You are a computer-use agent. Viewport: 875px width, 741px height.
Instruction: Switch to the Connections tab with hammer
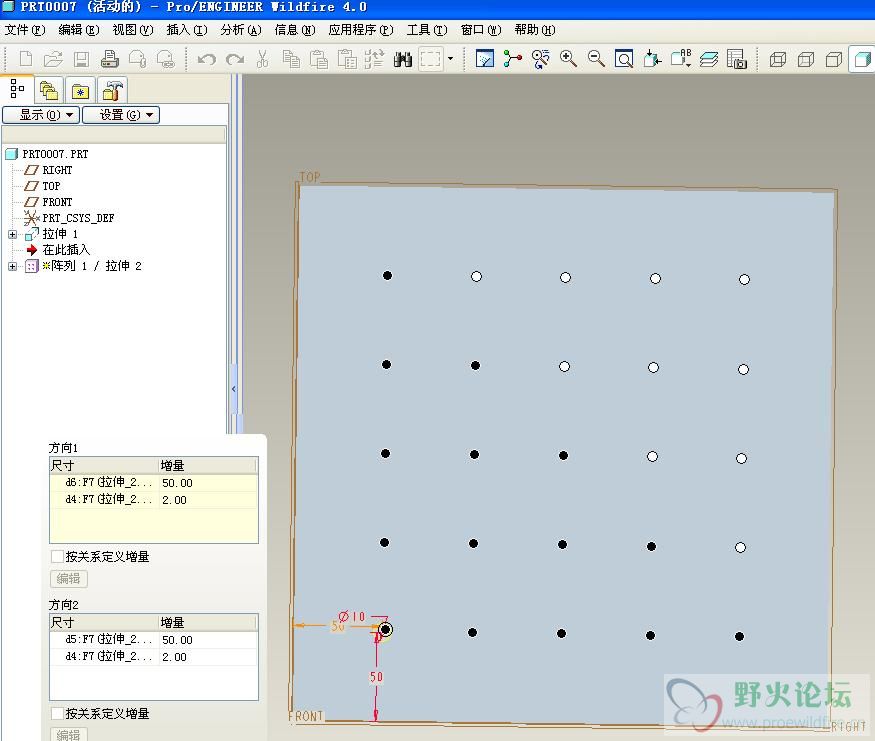click(x=112, y=90)
